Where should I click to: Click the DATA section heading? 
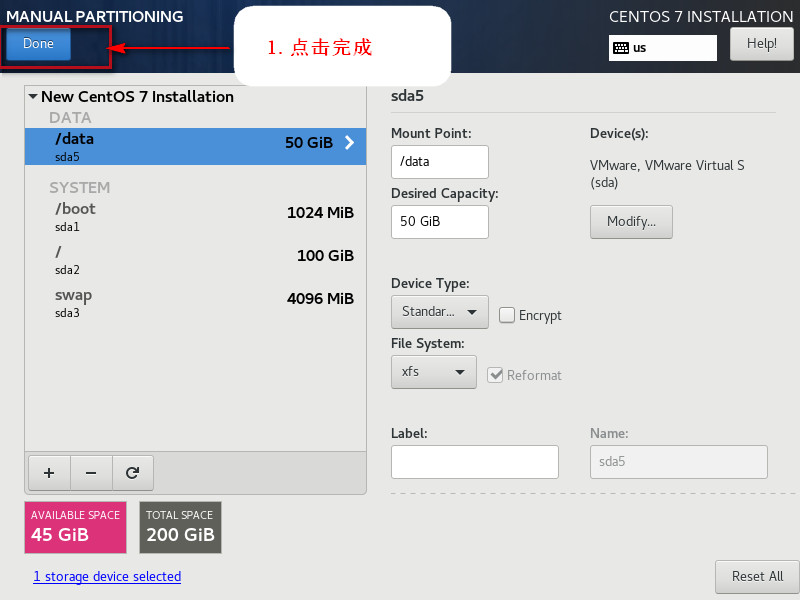point(70,118)
